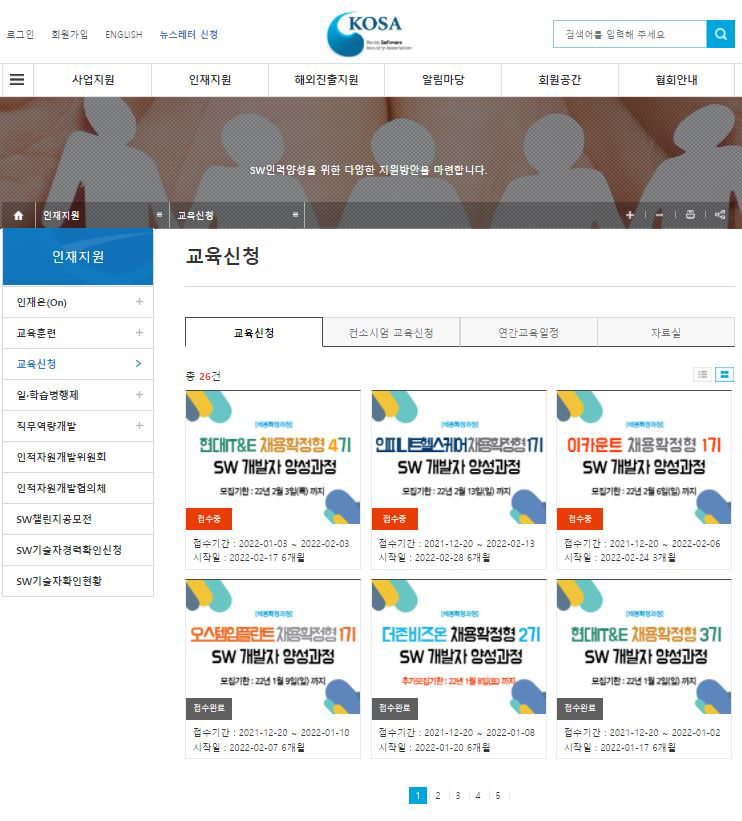This screenshot has width=742, height=821.
Task: Switch to list view icon
Action: click(x=702, y=374)
